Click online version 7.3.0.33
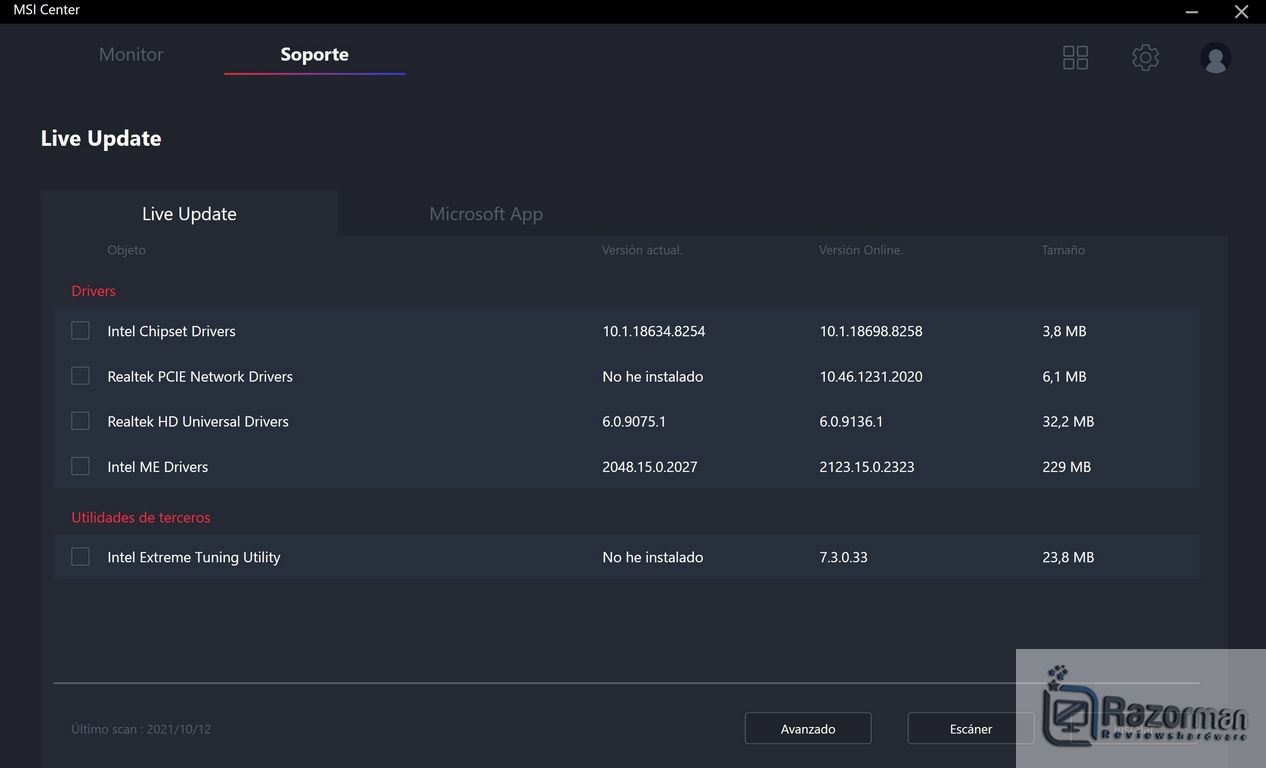Screen dimensions: 1266x768 (x=843, y=558)
